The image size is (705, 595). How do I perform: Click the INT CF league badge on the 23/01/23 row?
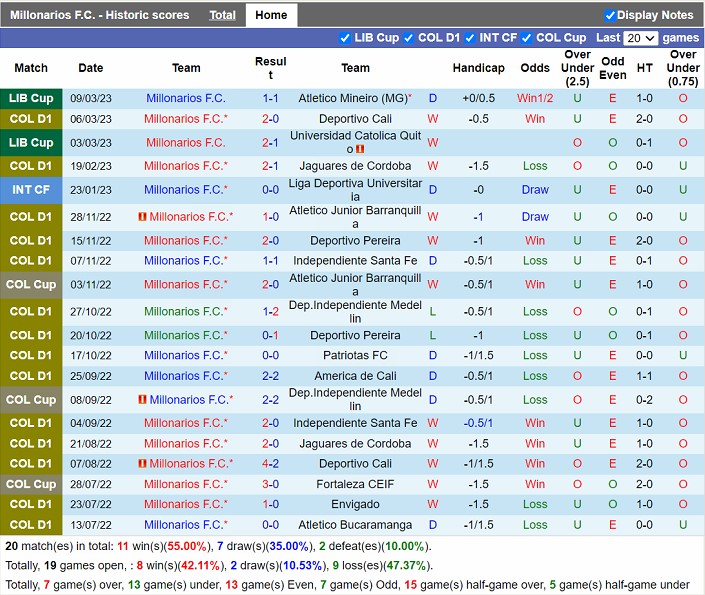click(x=30, y=190)
